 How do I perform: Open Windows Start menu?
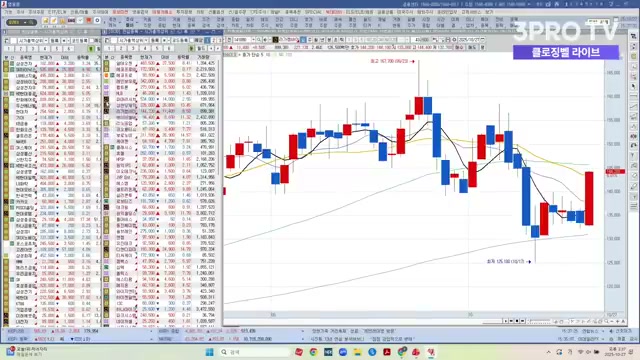click(209, 352)
